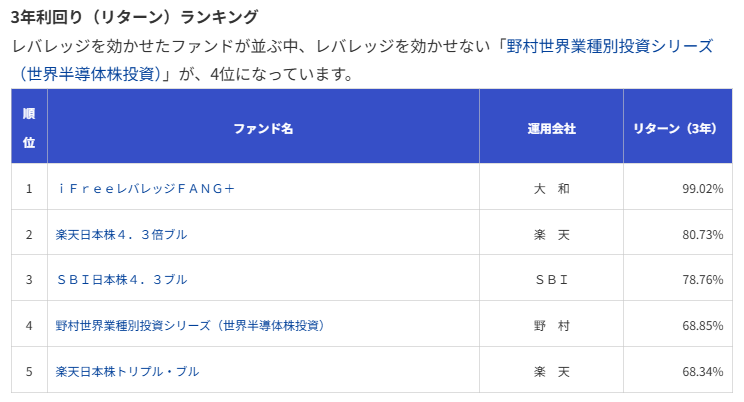Screen dimensions: 744x402
Task: Click the ファンド名 column header
Action: click(x=263, y=128)
